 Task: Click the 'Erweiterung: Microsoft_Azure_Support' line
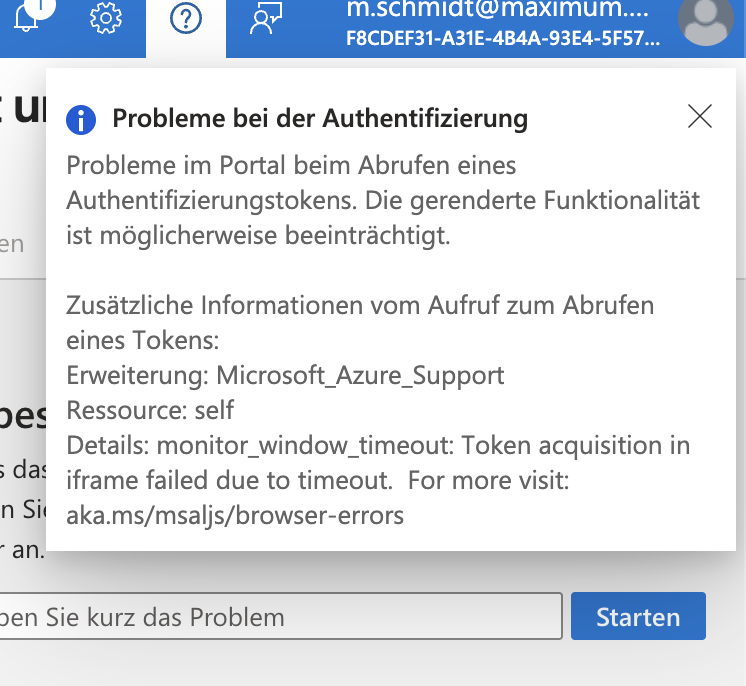pos(285,375)
